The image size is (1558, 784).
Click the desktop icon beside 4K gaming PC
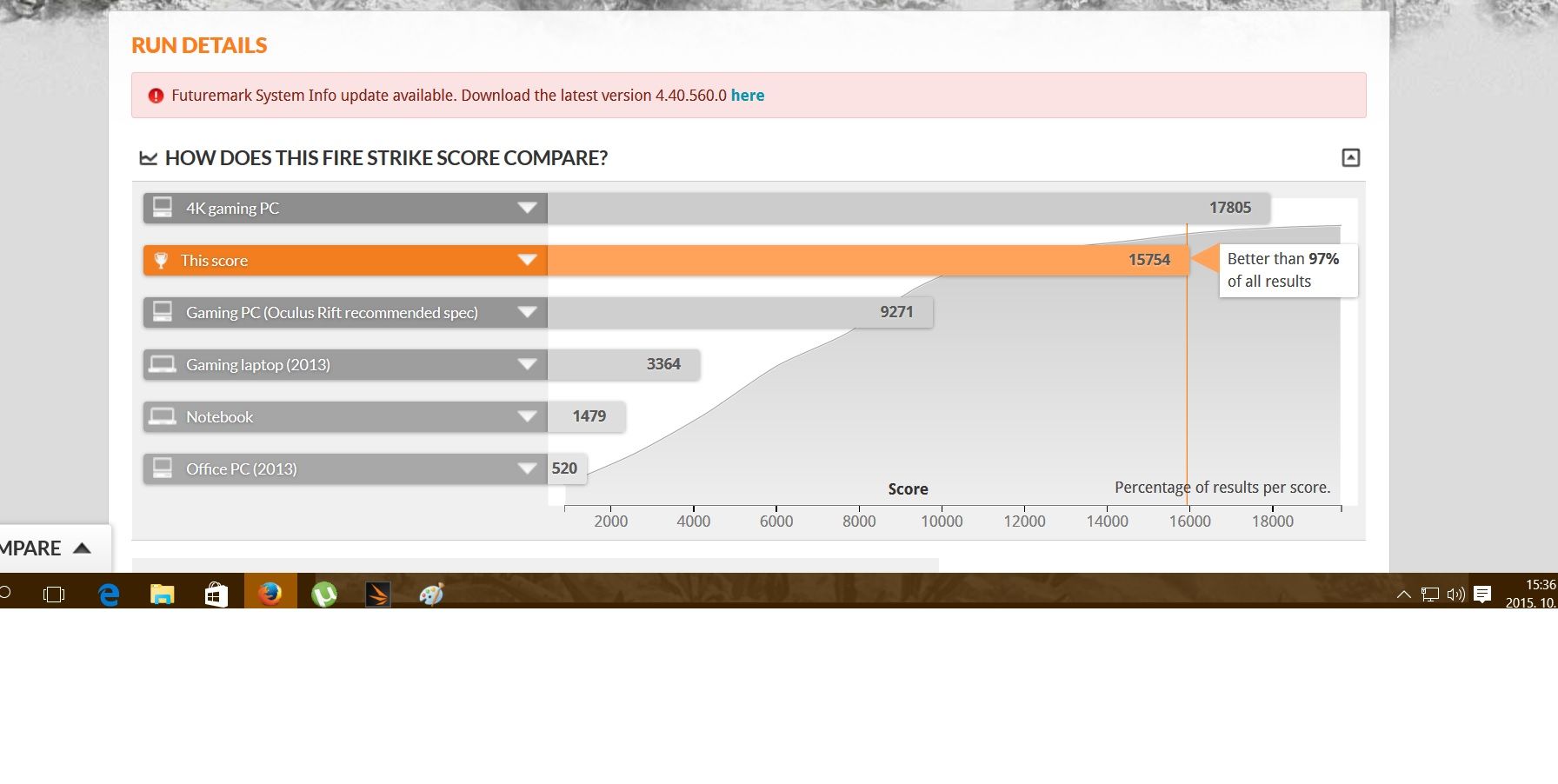tap(163, 207)
